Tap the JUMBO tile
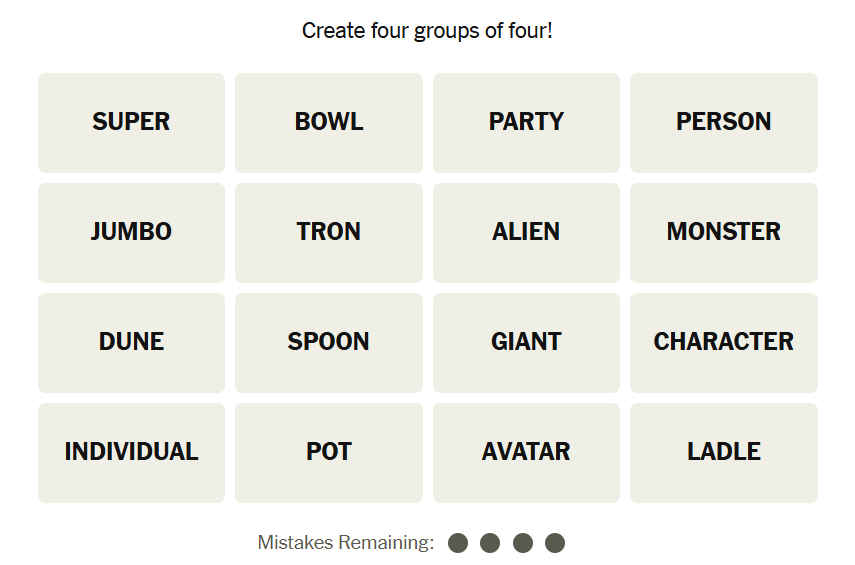855x565 pixels. (131, 232)
